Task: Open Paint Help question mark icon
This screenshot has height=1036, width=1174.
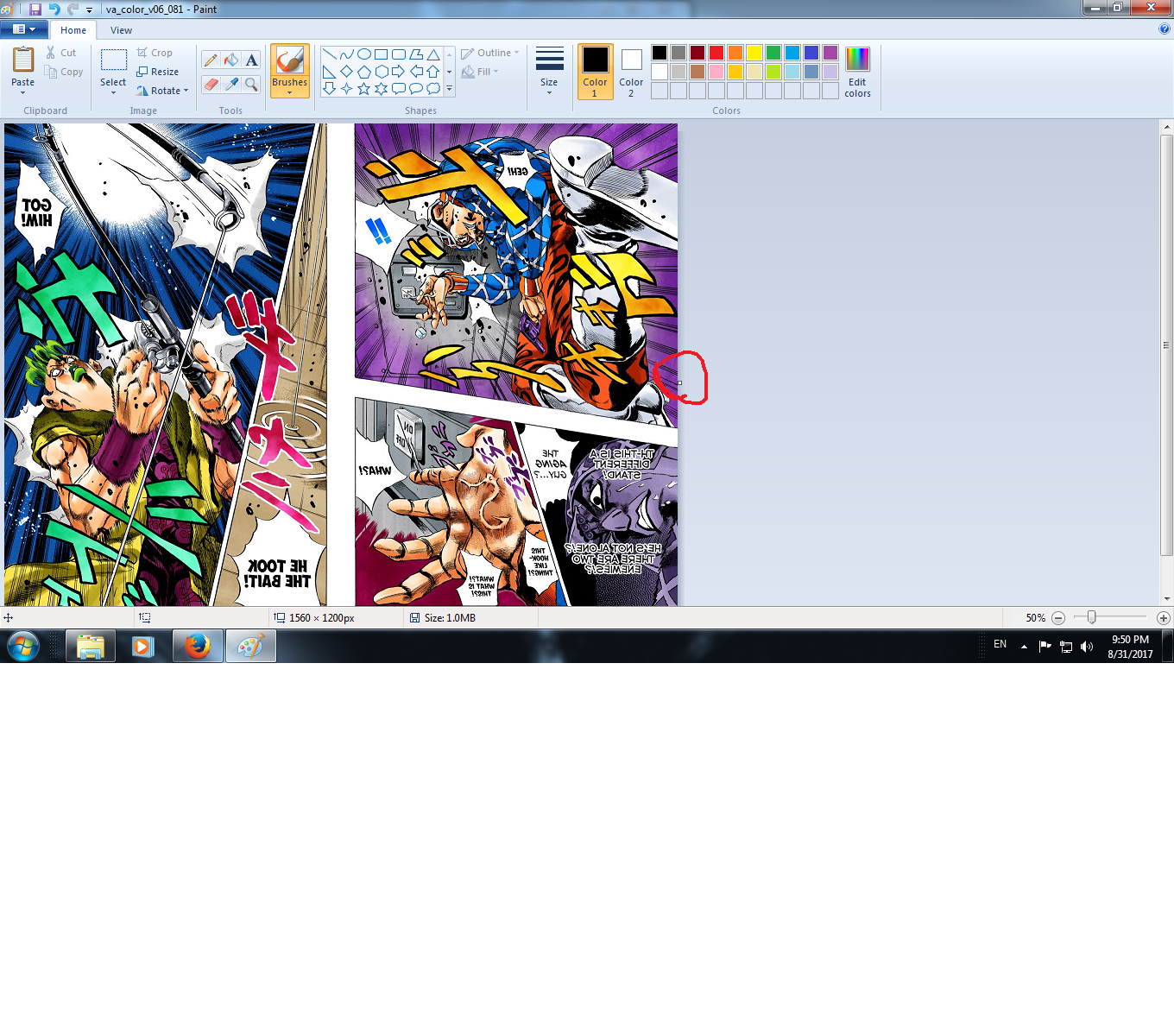Action: click(x=1165, y=28)
